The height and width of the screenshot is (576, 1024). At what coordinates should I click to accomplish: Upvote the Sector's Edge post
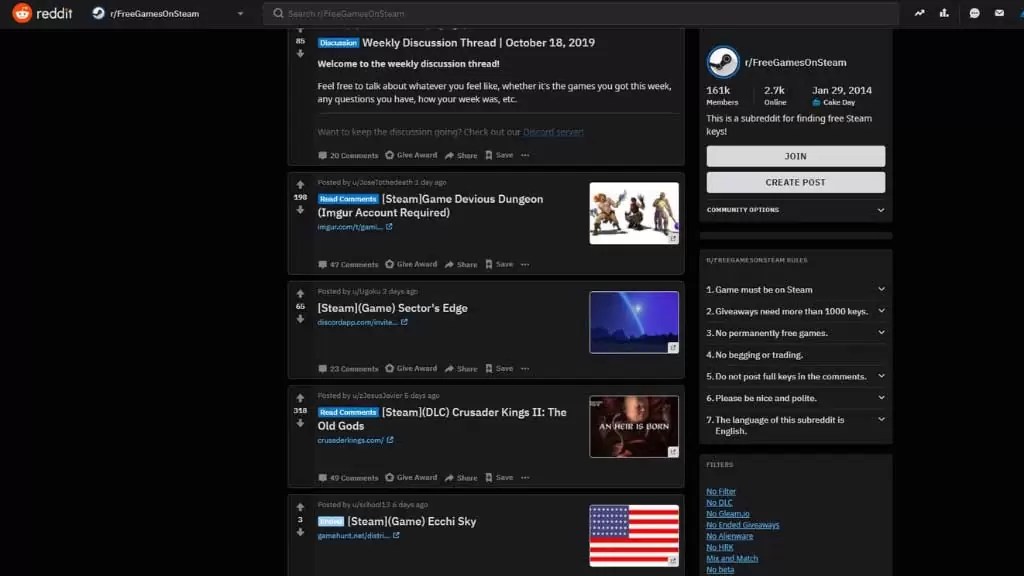(300, 294)
